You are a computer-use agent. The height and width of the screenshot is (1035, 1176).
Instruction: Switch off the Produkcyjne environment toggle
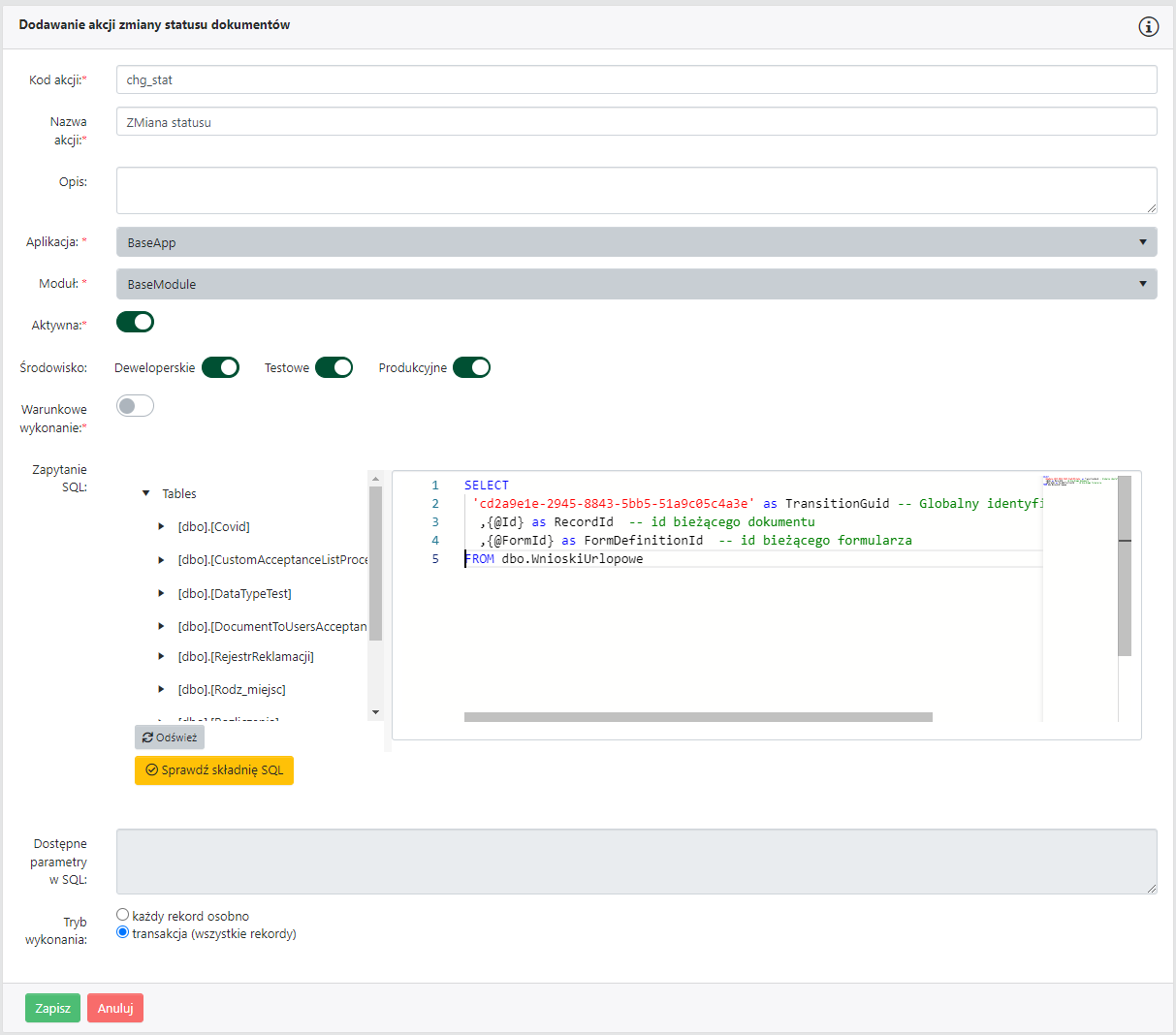tap(471, 367)
